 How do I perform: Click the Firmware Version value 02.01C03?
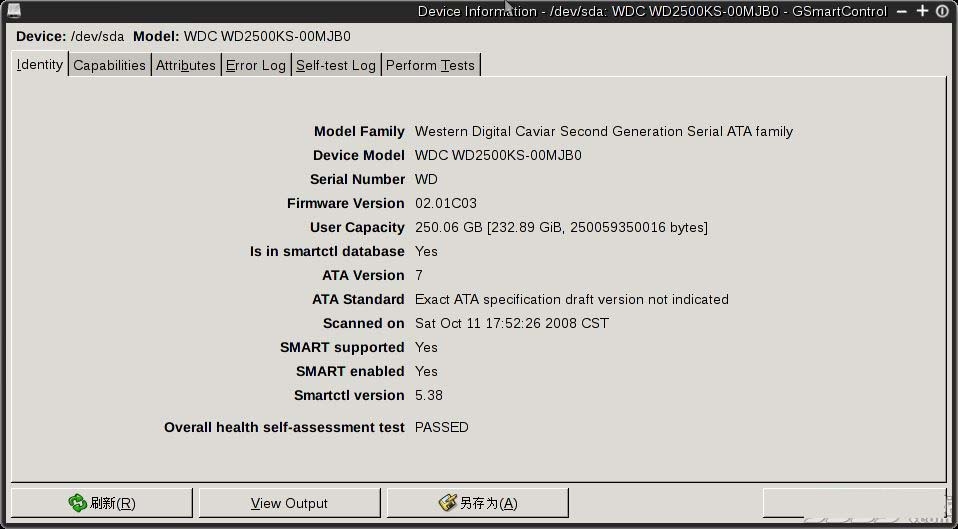(x=446, y=203)
